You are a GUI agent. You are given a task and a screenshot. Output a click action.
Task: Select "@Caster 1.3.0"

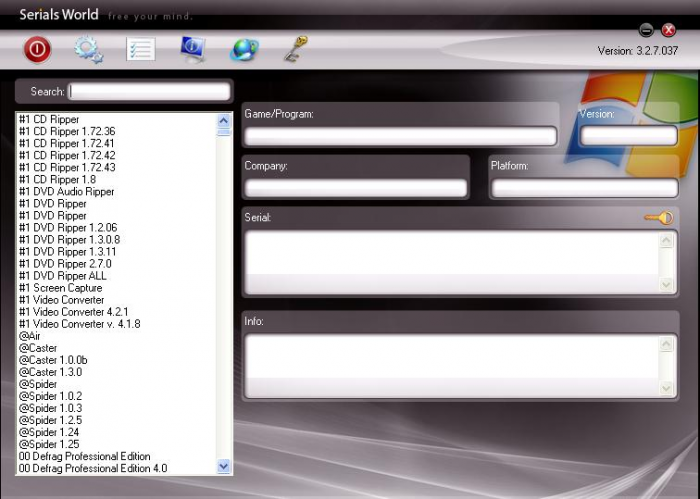50,372
